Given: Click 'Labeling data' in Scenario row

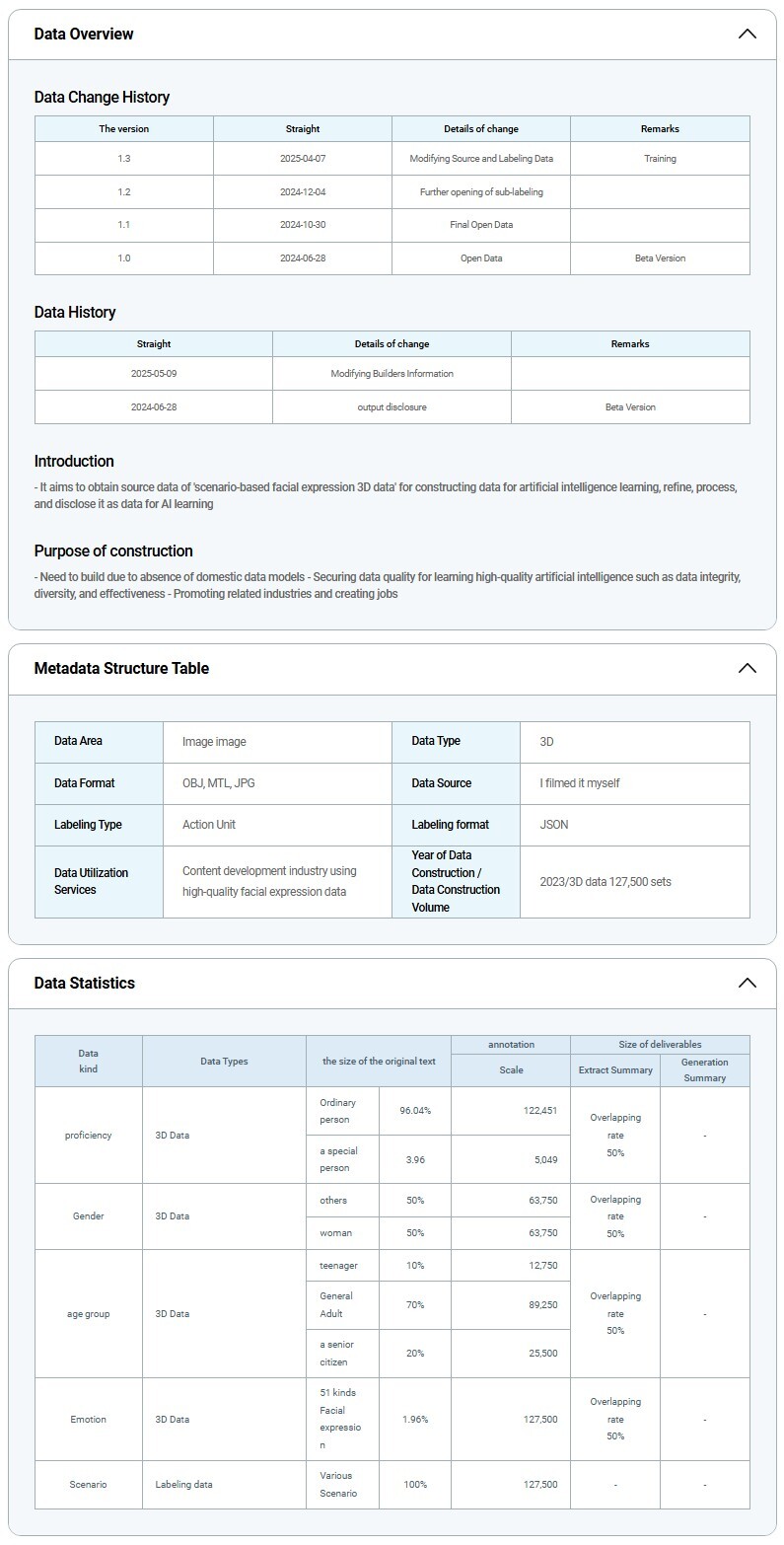Looking at the screenshot, I should [183, 1485].
